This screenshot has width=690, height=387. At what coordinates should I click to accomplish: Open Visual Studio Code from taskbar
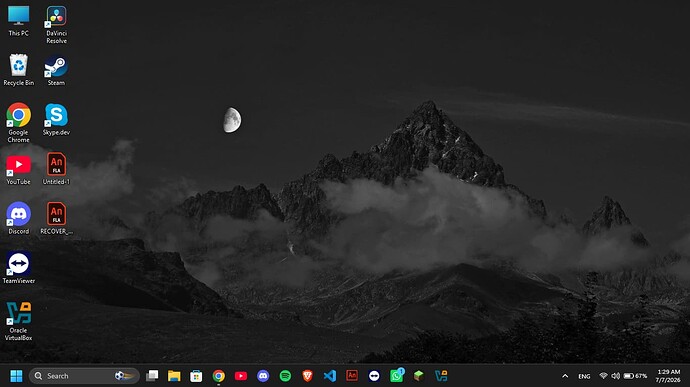point(330,376)
